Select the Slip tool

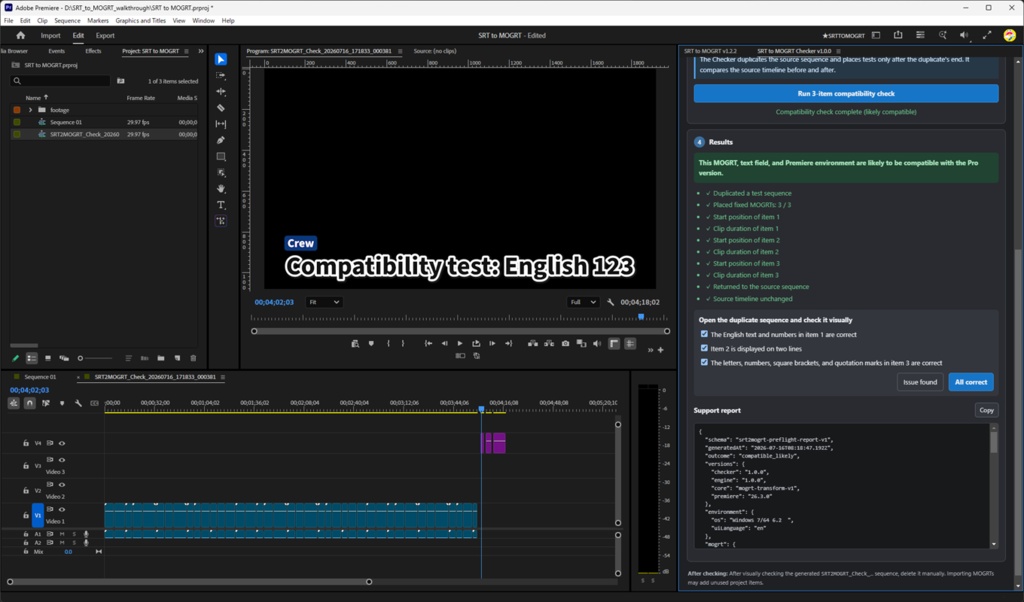coord(221,124)
